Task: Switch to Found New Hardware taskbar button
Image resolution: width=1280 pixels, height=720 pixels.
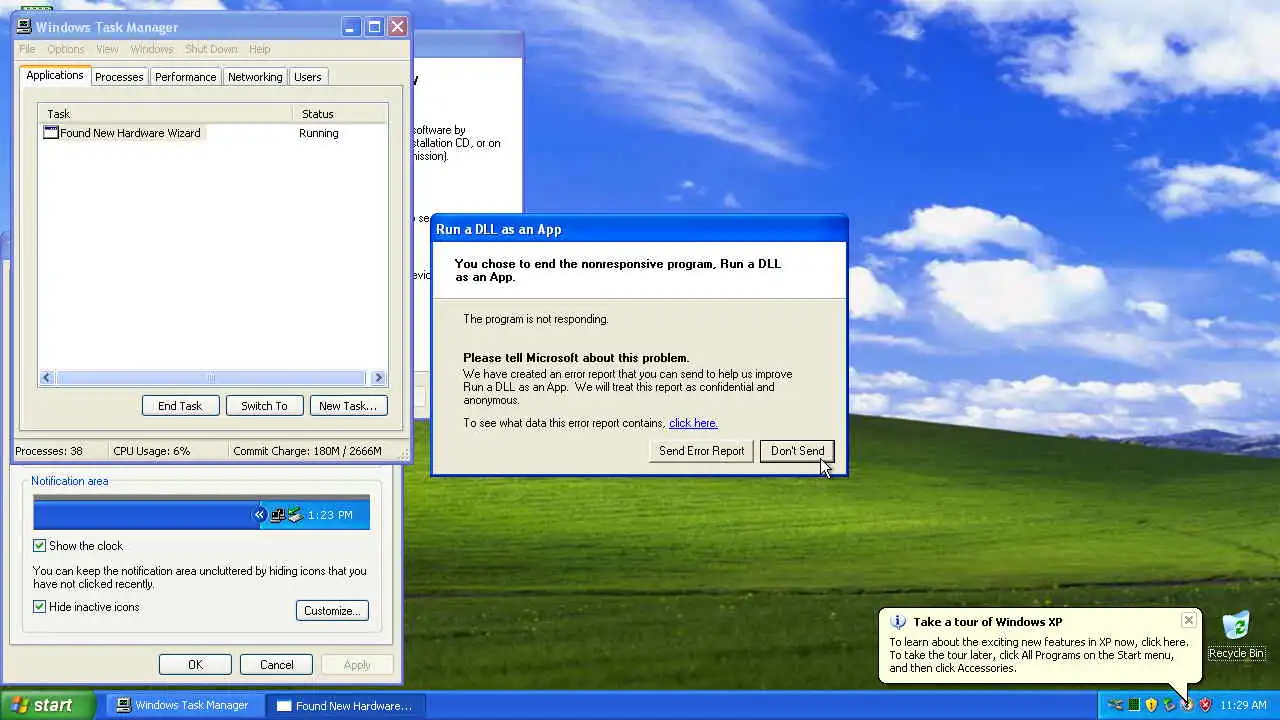Action: [346, 705]
